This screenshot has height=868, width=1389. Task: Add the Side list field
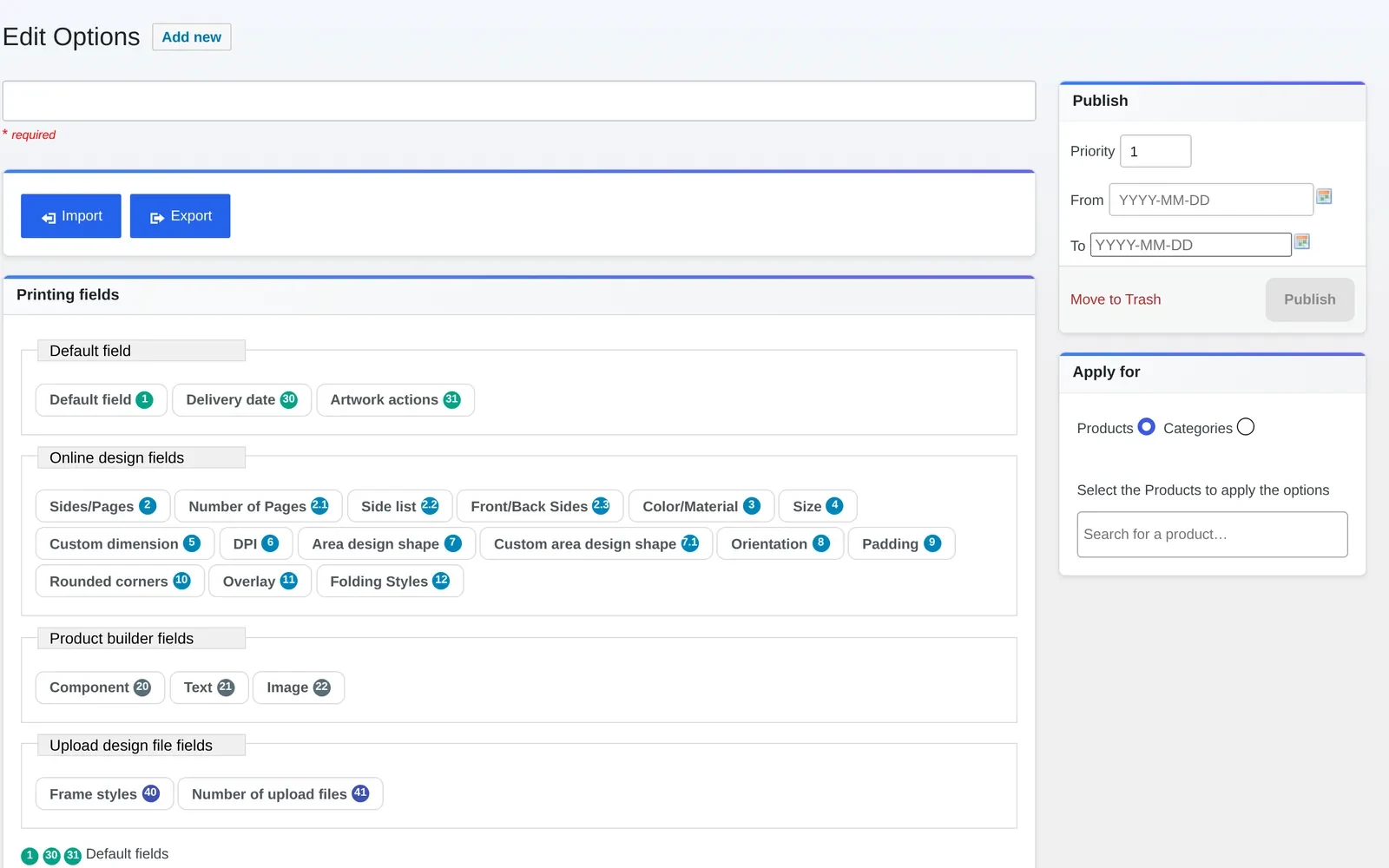[399, 507]
